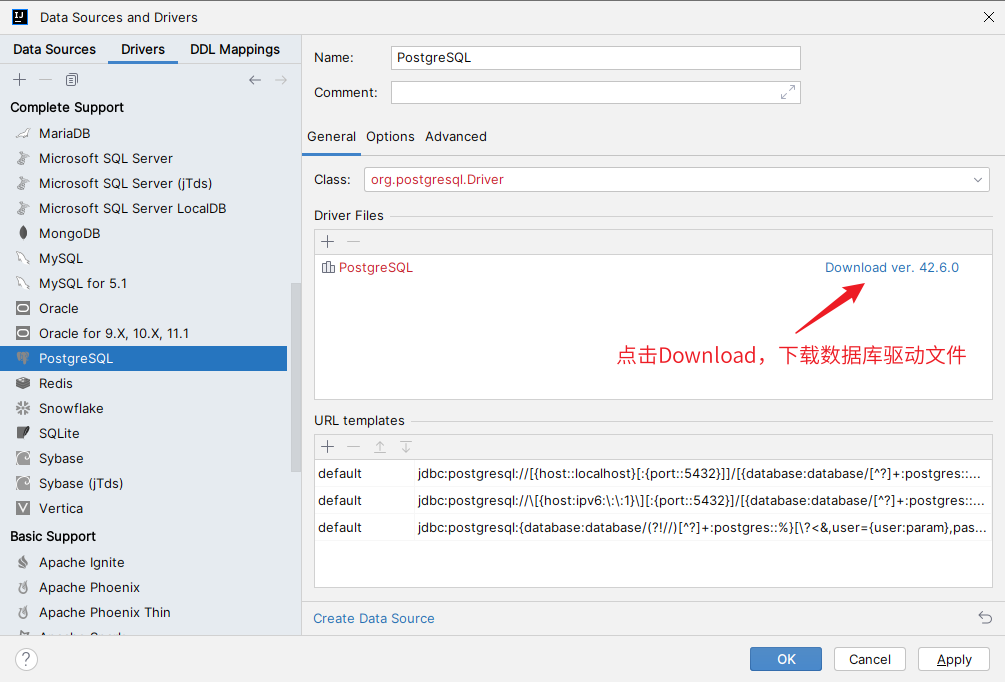Click the back navigation arrow icon

tap(255, 80)
